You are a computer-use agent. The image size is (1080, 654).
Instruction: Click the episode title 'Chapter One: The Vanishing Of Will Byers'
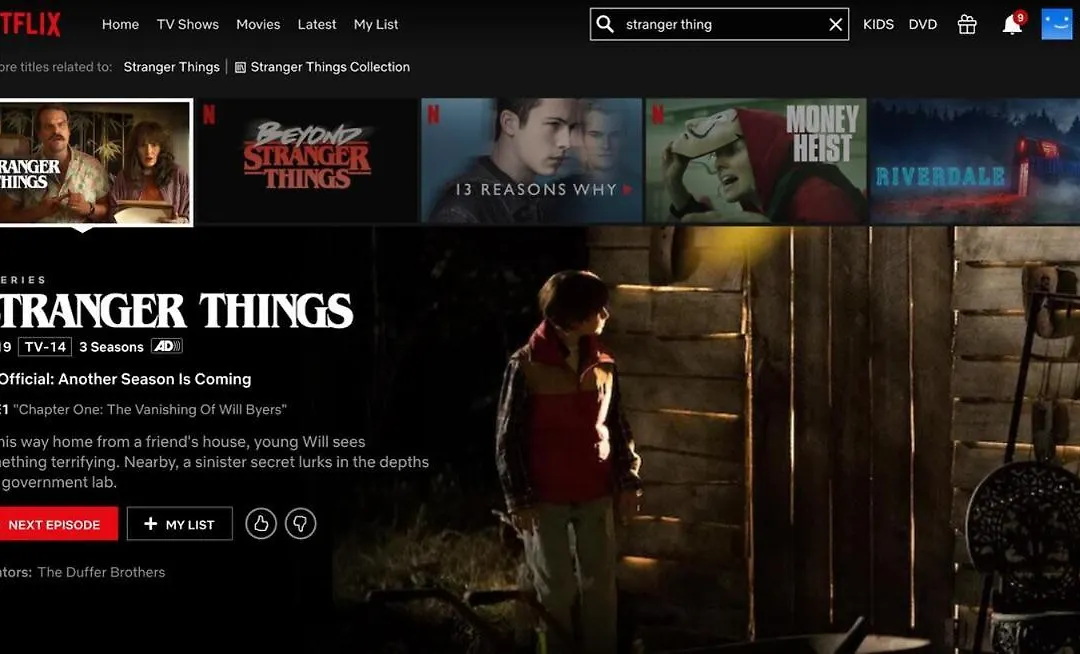(149, 410)
